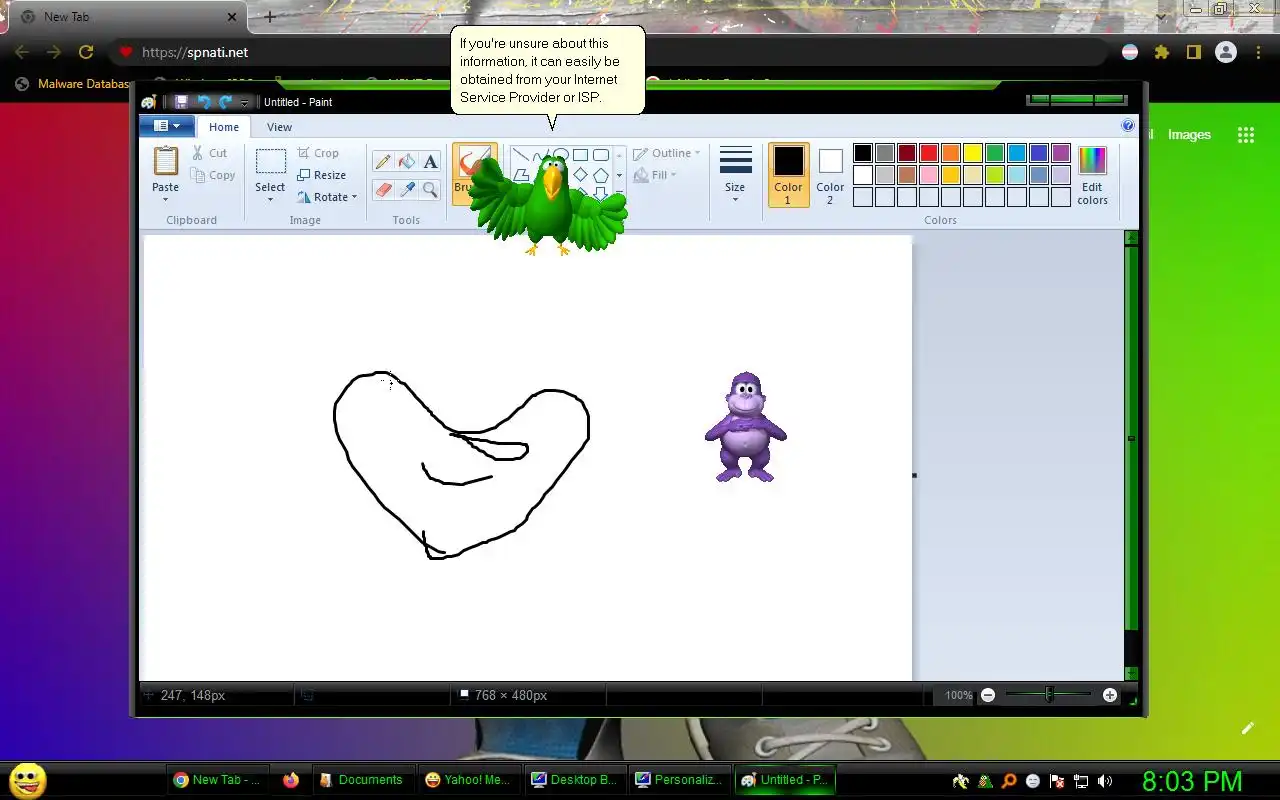Open the Customize Quick Access Toolbar arrow
This screenshot has width=1280, height=800.
click(244, 103)
